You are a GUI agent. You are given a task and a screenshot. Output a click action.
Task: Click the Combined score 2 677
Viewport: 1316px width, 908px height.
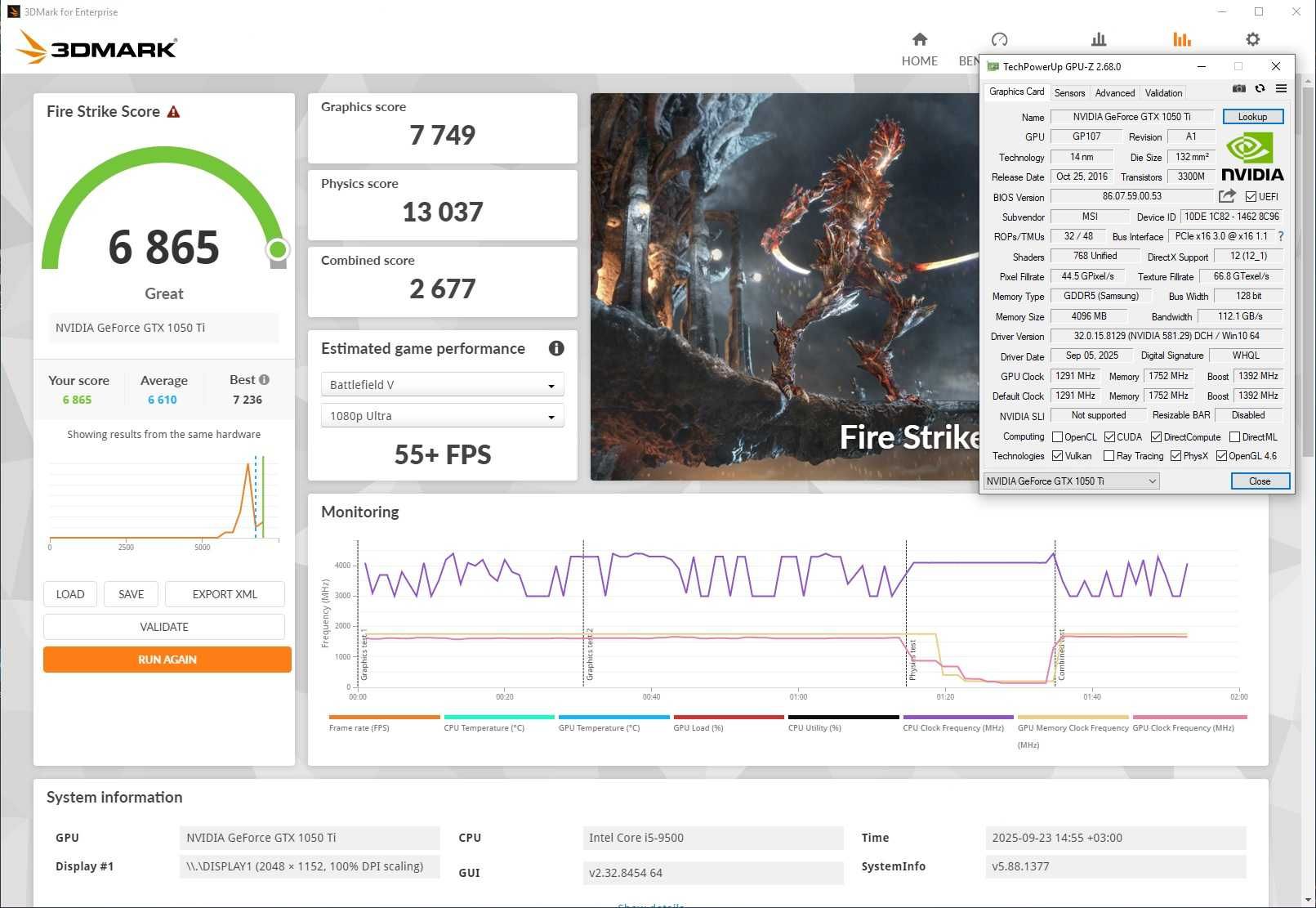tap(442, 289)
